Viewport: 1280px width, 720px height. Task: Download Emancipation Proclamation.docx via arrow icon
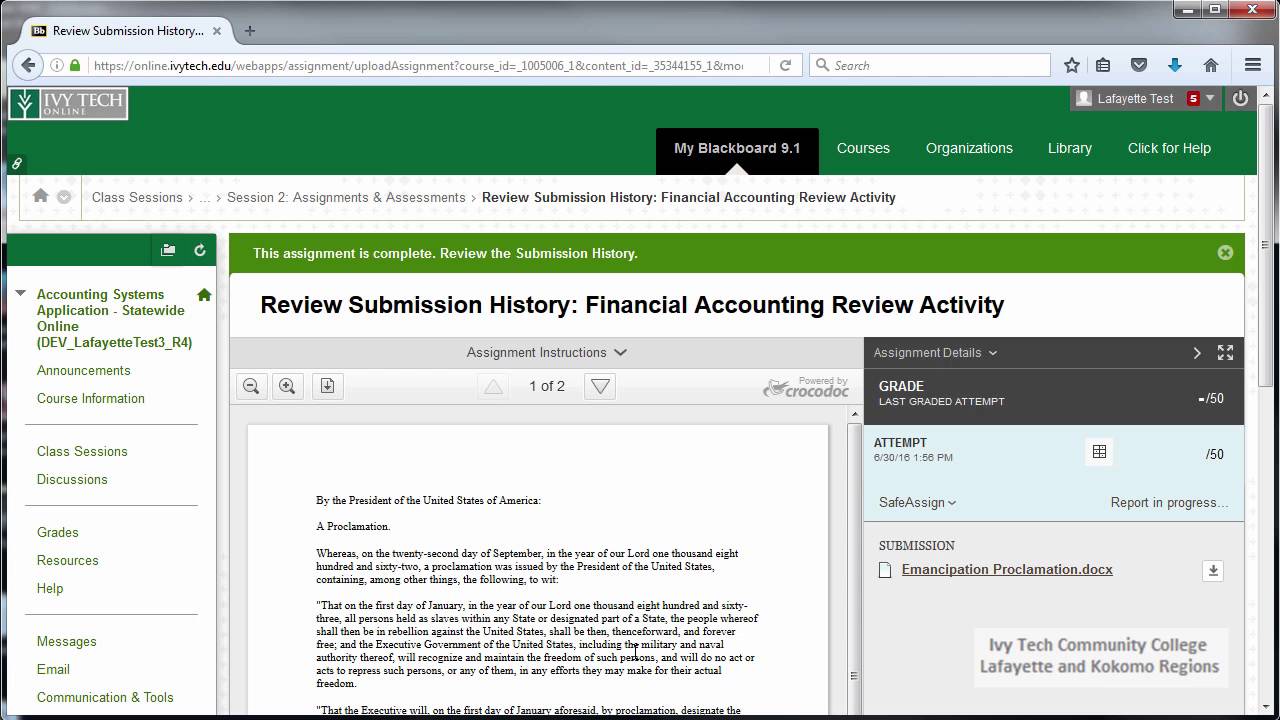click(1212, 571)
